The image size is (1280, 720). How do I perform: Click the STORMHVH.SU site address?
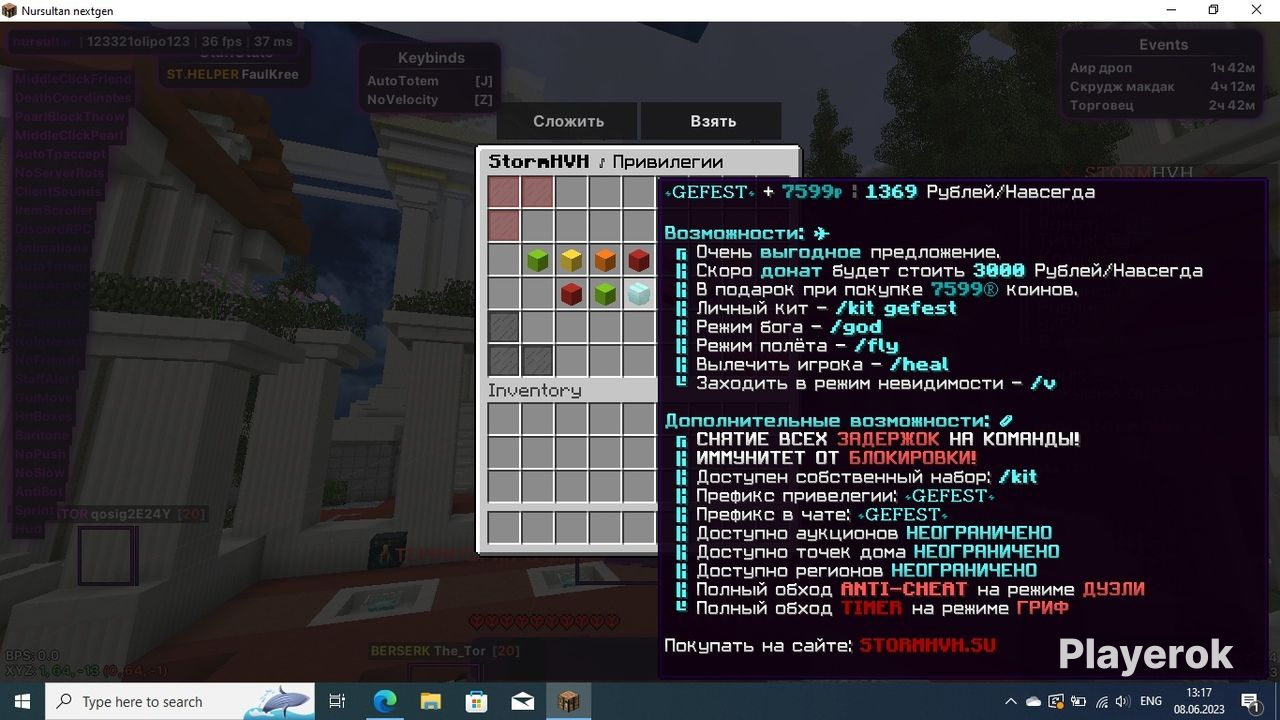pyautogui.click(x=928, y=646)
